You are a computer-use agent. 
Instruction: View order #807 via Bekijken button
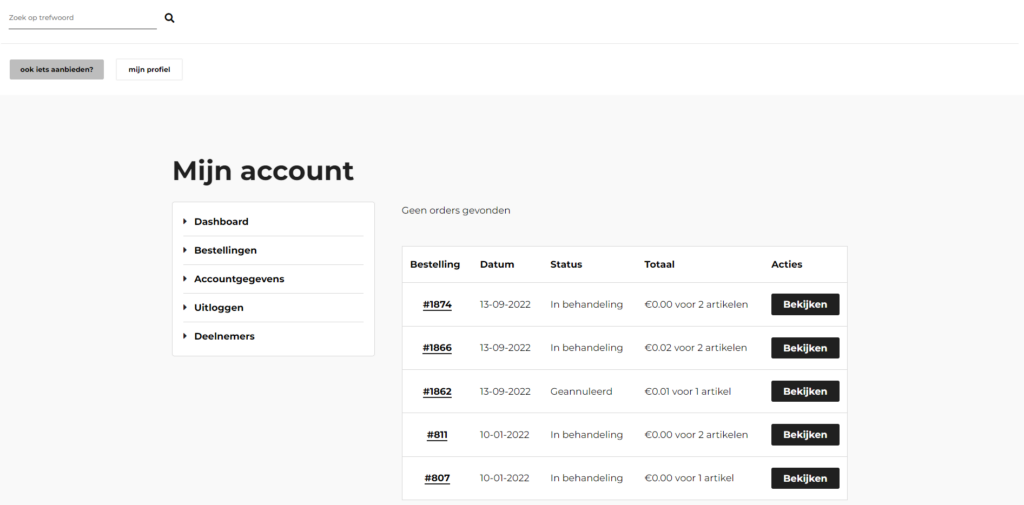[805, 478]
